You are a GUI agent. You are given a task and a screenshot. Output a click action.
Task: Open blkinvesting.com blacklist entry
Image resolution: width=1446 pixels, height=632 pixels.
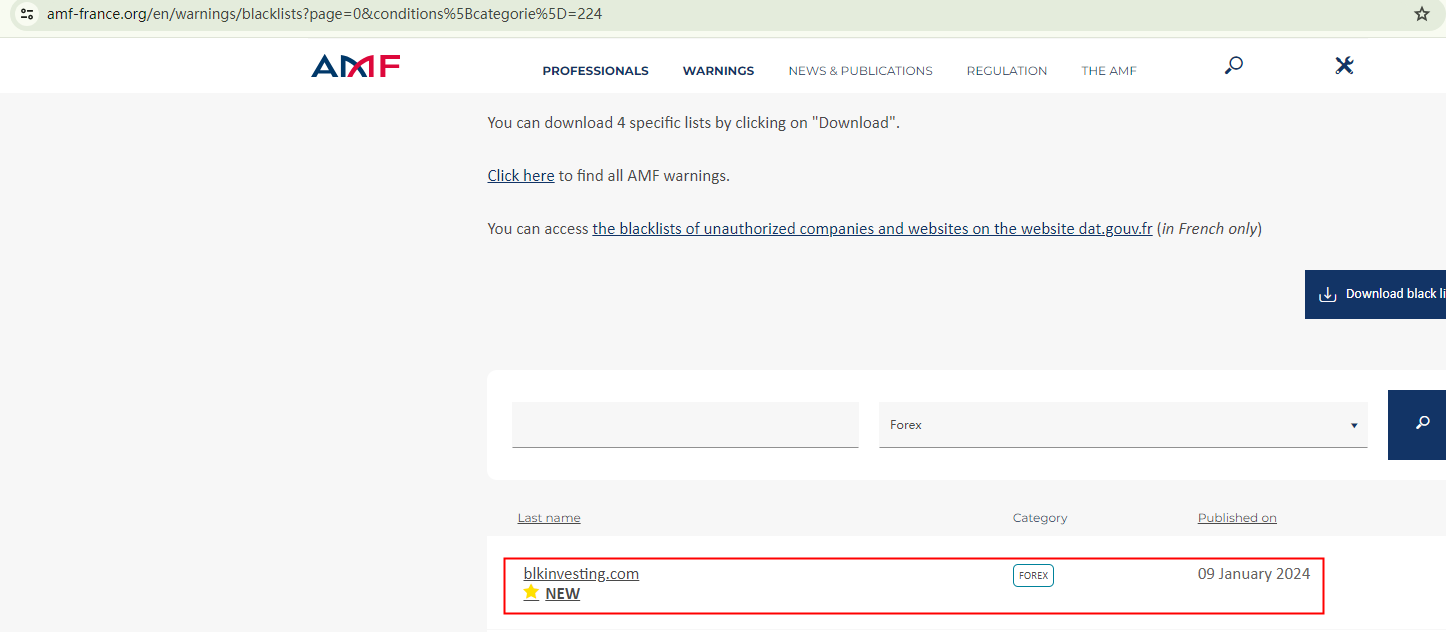tap(581, 574)
